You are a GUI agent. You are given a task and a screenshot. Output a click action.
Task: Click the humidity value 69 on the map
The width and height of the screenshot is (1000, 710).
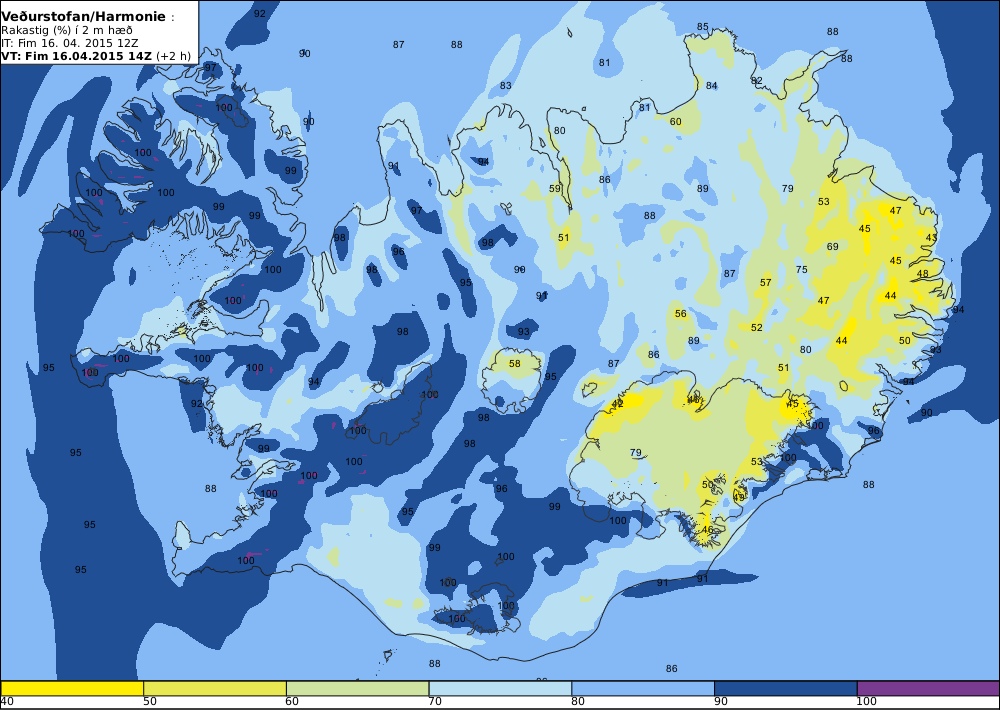833,247
